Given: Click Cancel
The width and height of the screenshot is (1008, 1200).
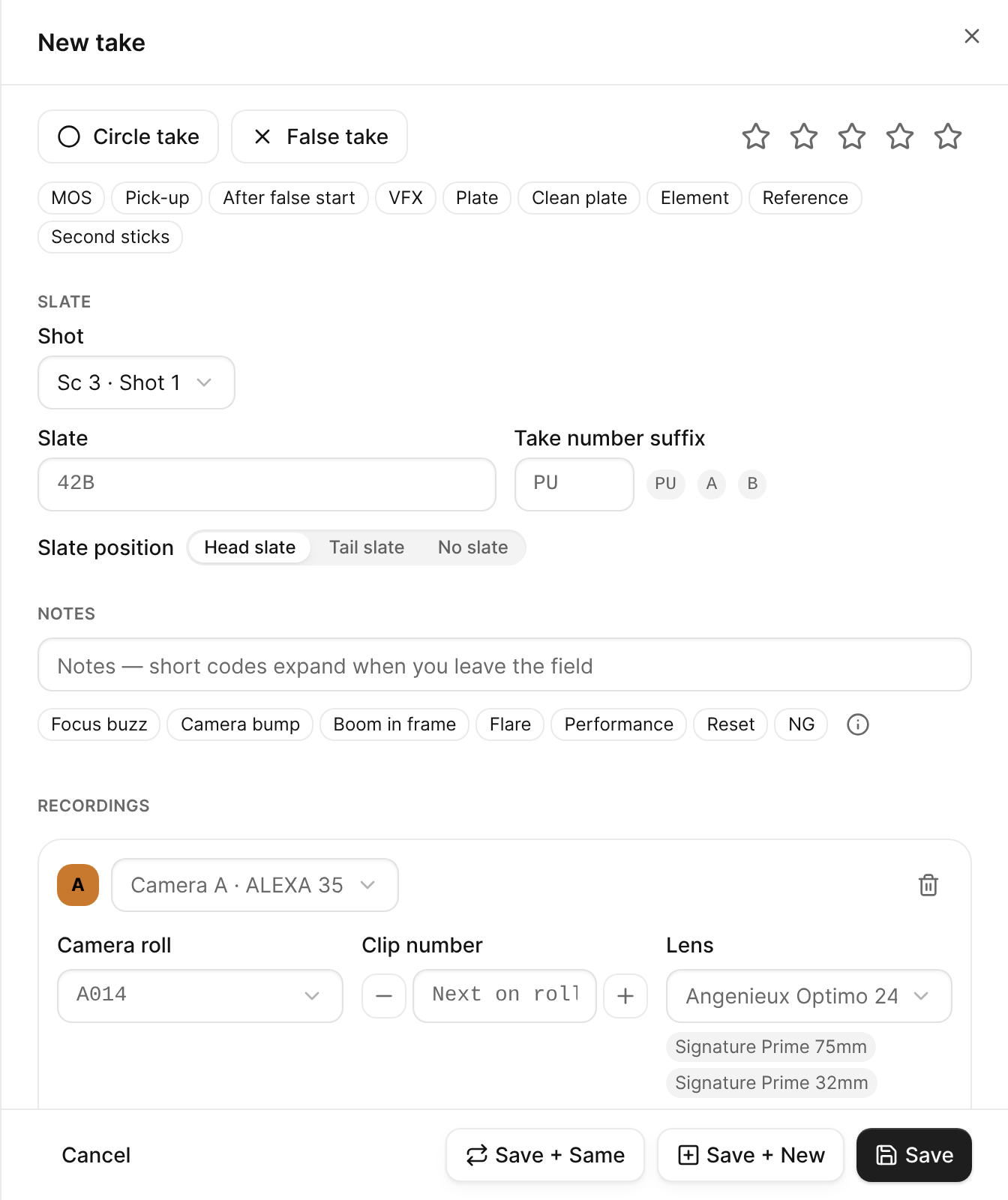Looking at the screenshot, I should tap(96, 1155).
